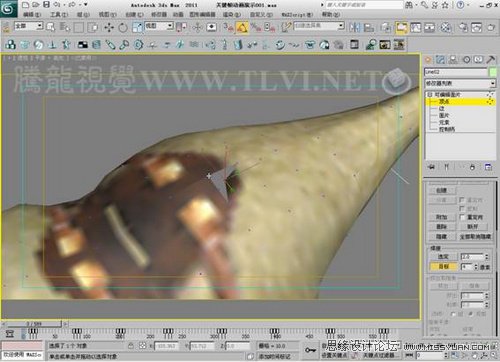Click the 全部取消隐藏 button
This screenshot has height=362, width=500.
point(475,237)
